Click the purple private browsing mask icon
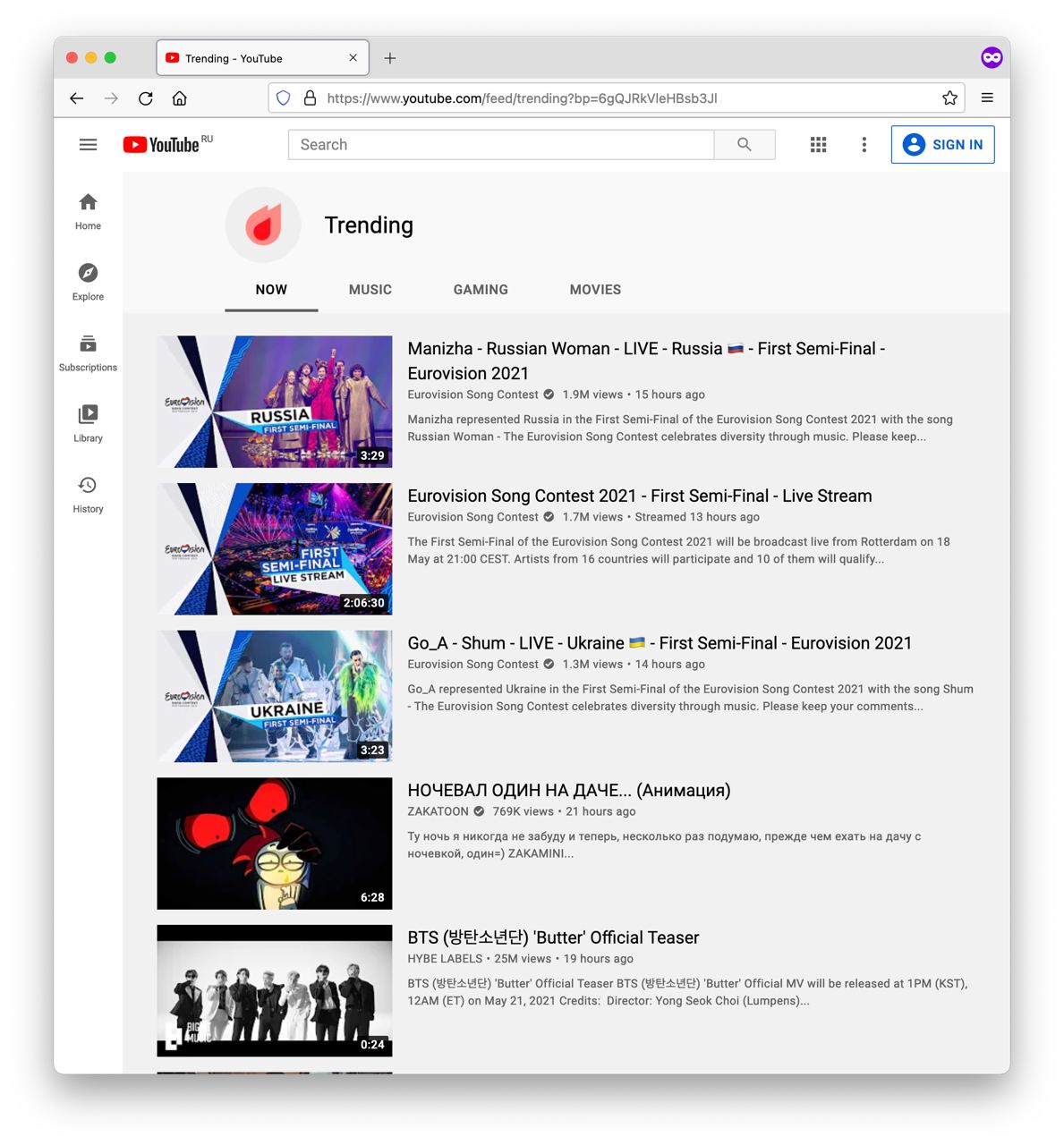 click(991, 58)
